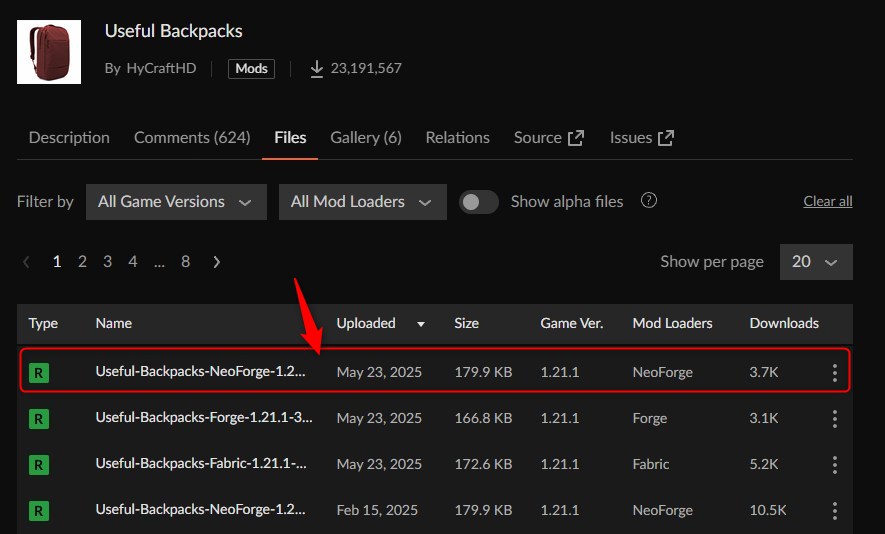The width and height of the screenshot is (885, 534).
Task: Open the Comments (624) tab
Action: click(x=192, y=138)
